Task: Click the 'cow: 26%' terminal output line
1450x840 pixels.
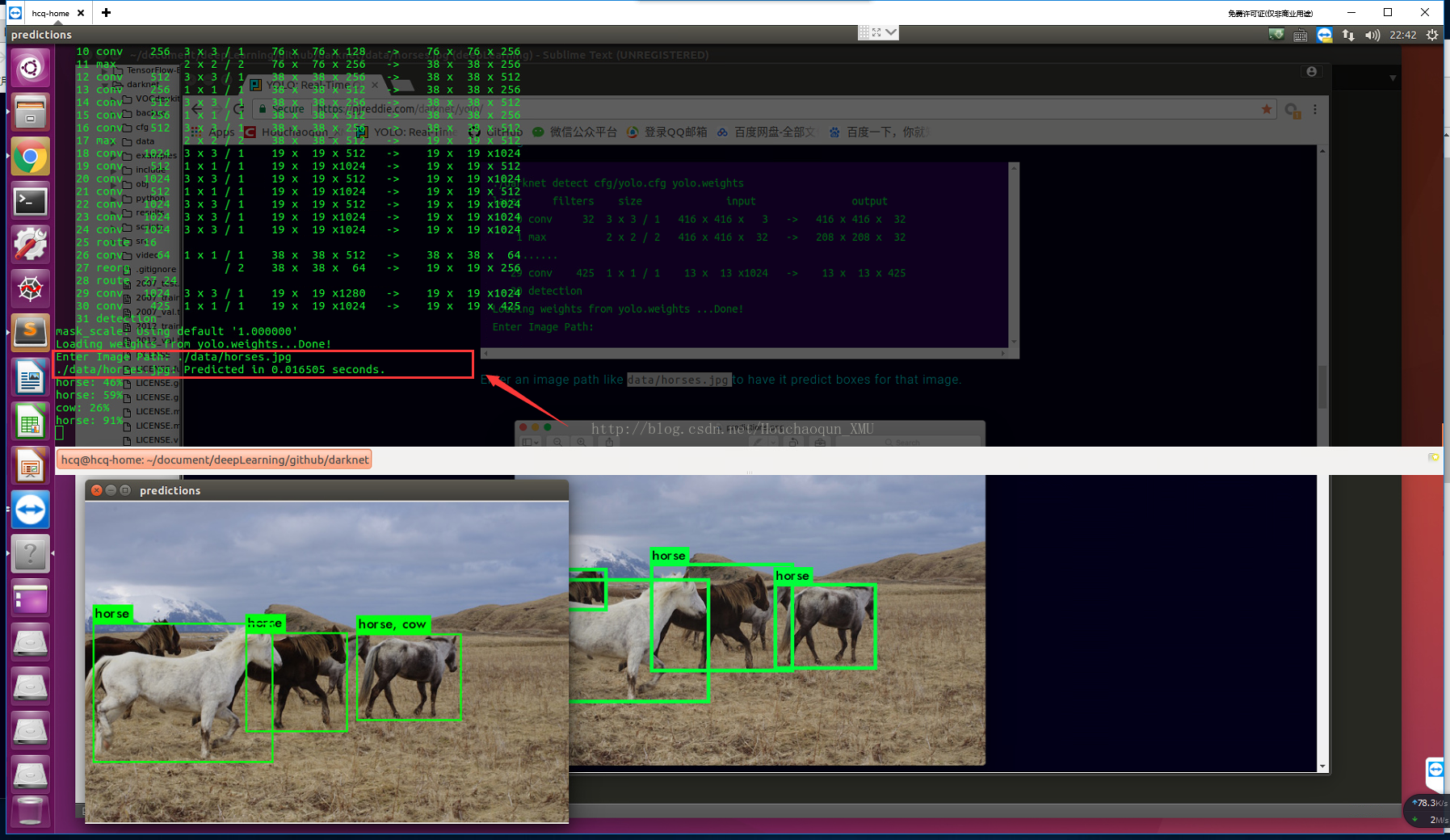Action: pyautogui.click(x=82, y=408)
